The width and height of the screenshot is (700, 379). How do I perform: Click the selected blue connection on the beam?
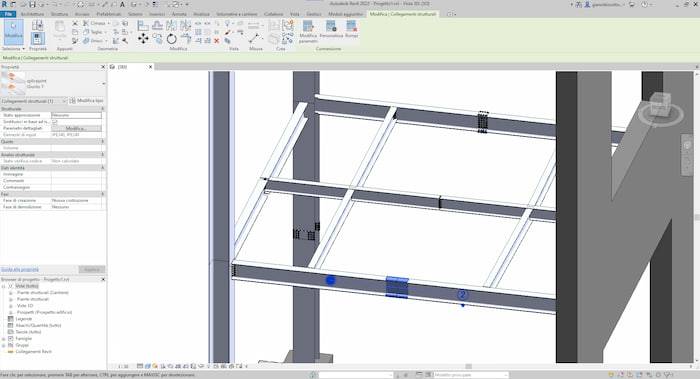click(x=397, y=287)
